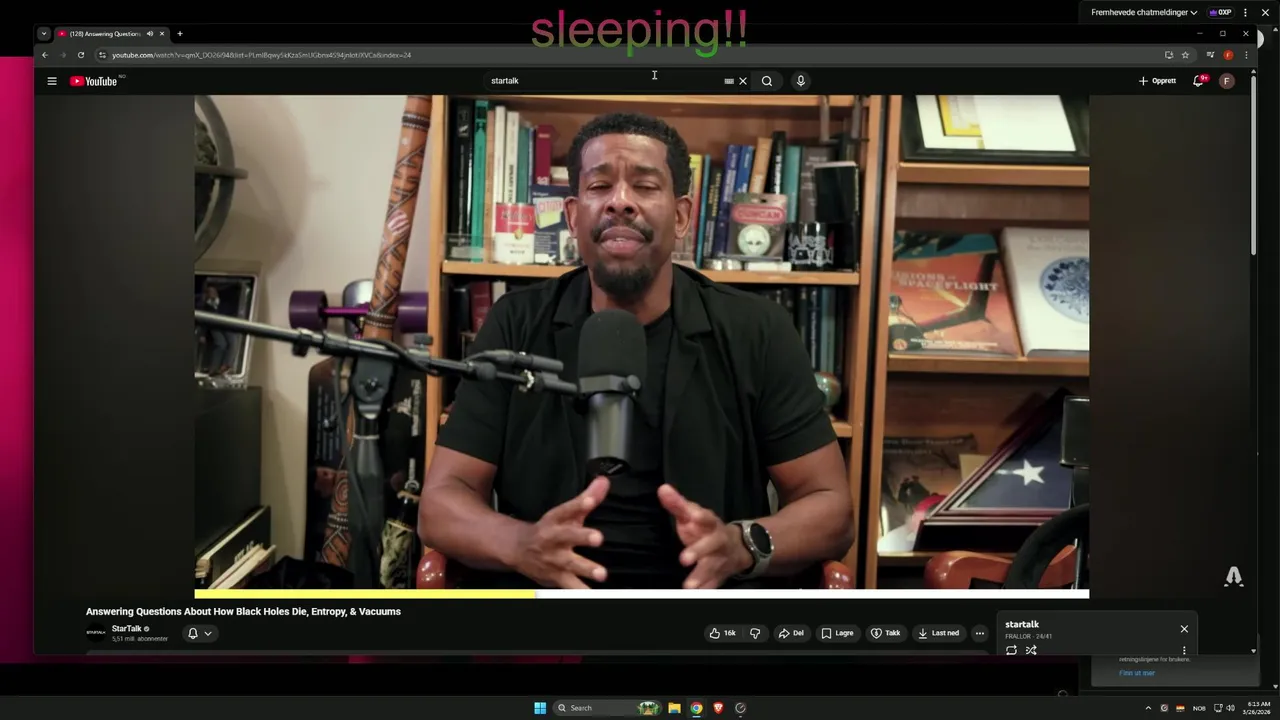The height and width of the screenshot is (720, 1280).
Task: Switch NOB keyboard language in tray
Action: point(1199,708)
